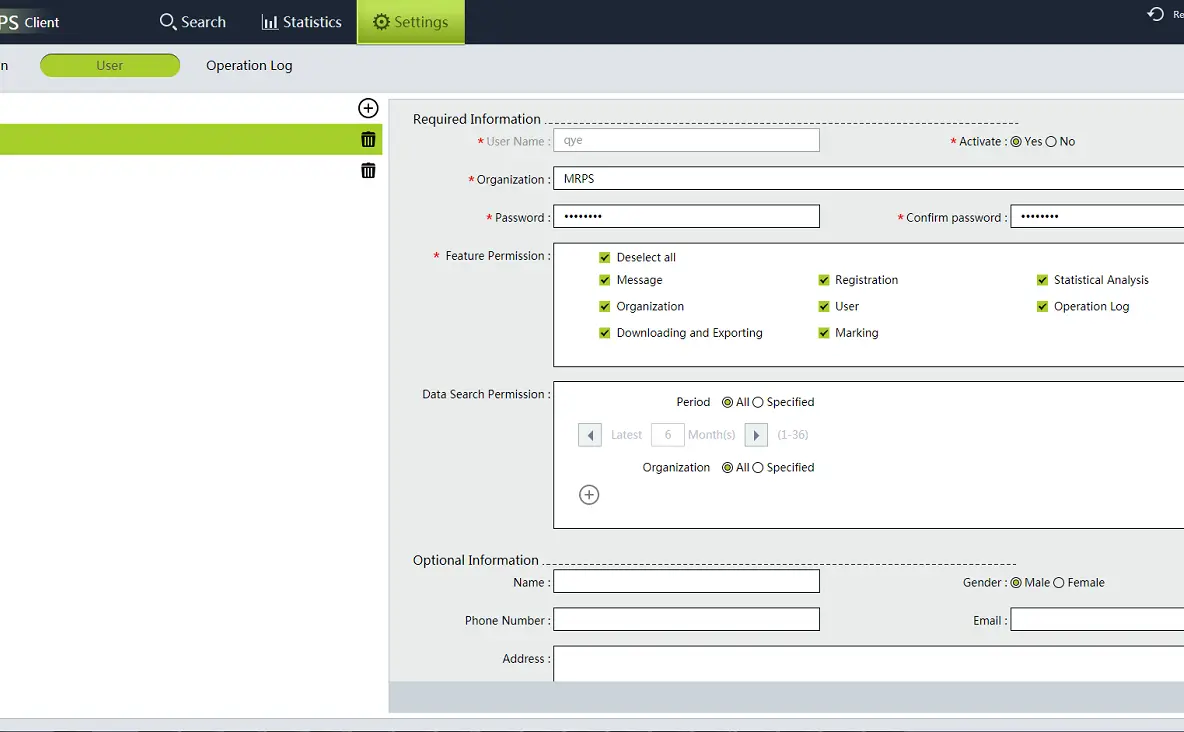Click the refresh circular arrow icon
This screenshot has width=1184, height=732.
[x=1153, y=13]
